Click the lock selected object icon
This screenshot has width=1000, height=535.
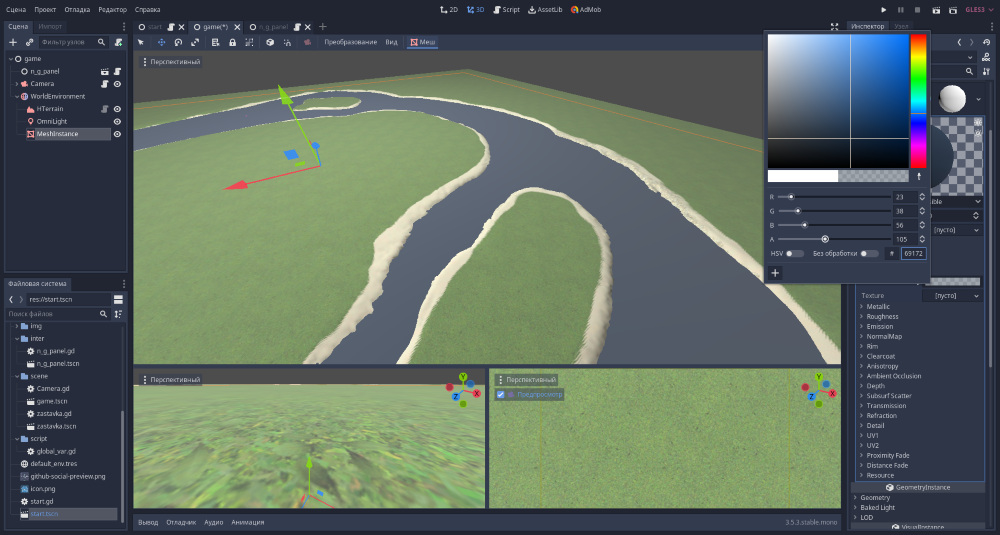click(x=232, y=42)
